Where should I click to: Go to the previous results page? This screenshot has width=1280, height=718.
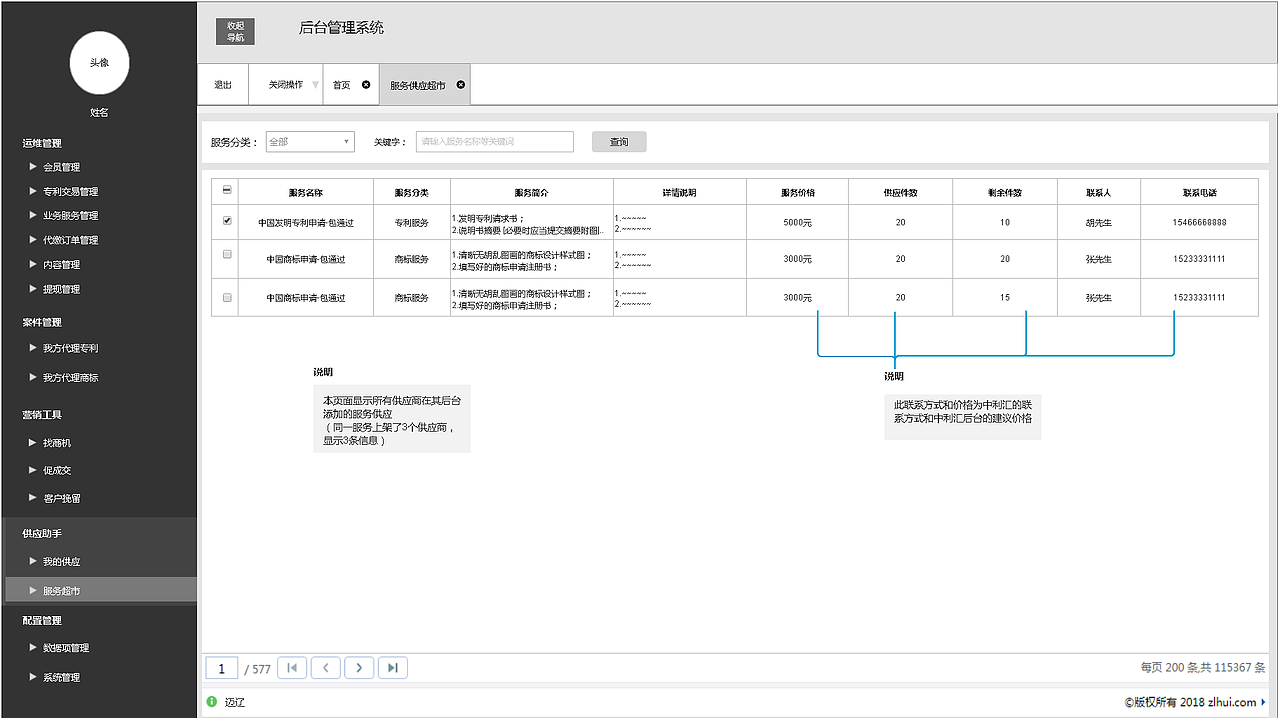pyautogui.click(x=326, y=668)
